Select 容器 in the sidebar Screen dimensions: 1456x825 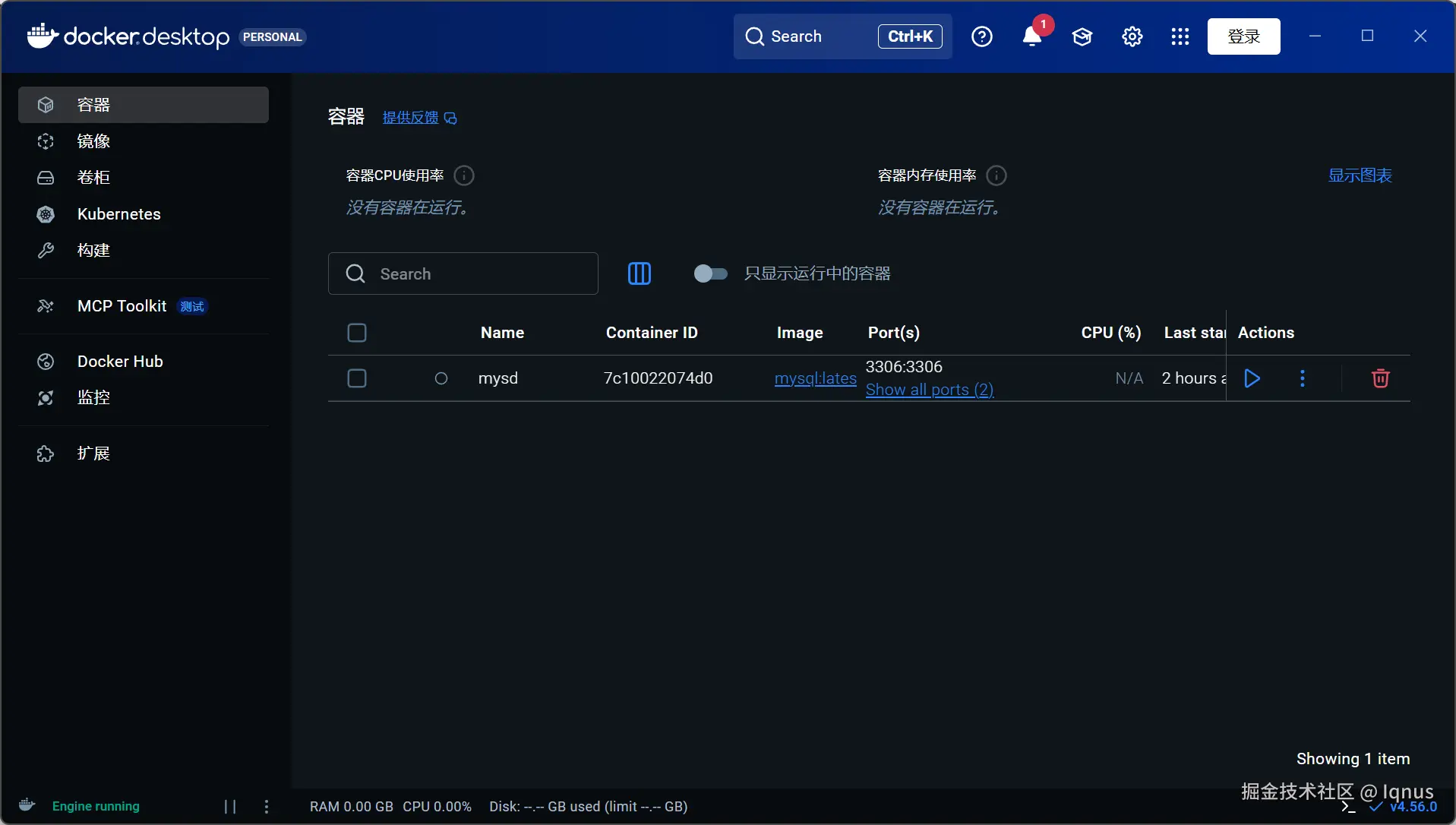pyautogui.click(x=144, y=105)
